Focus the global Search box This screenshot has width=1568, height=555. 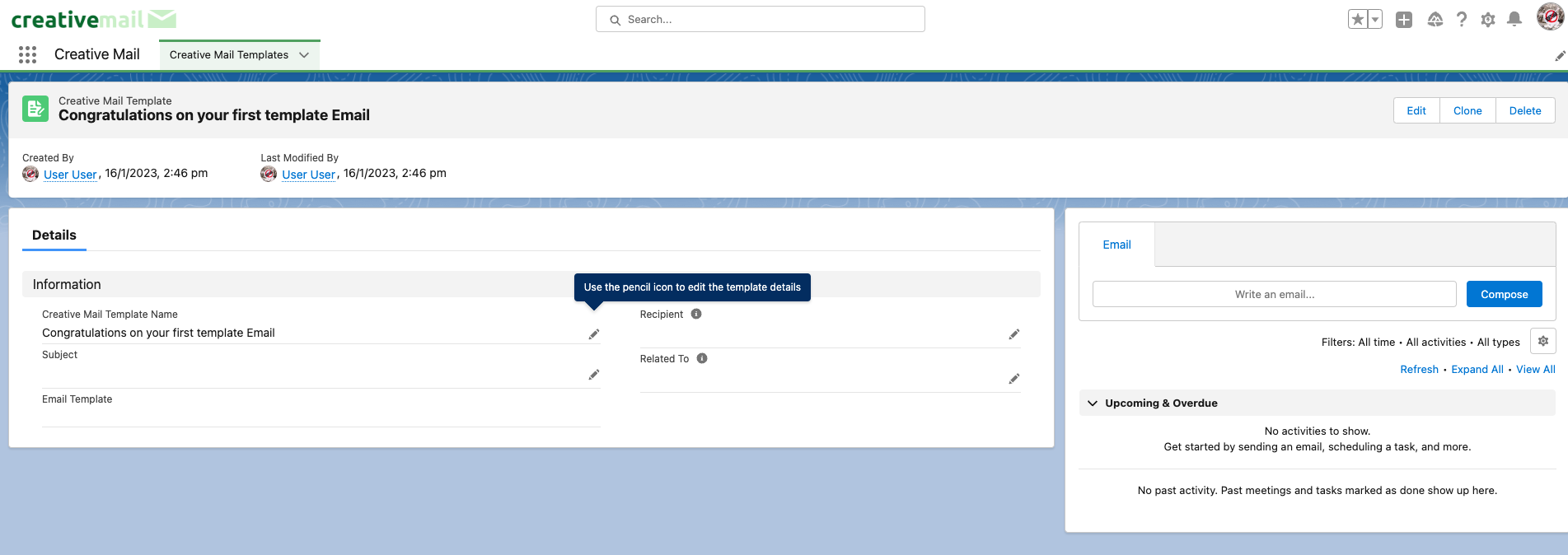coord(760,19)
